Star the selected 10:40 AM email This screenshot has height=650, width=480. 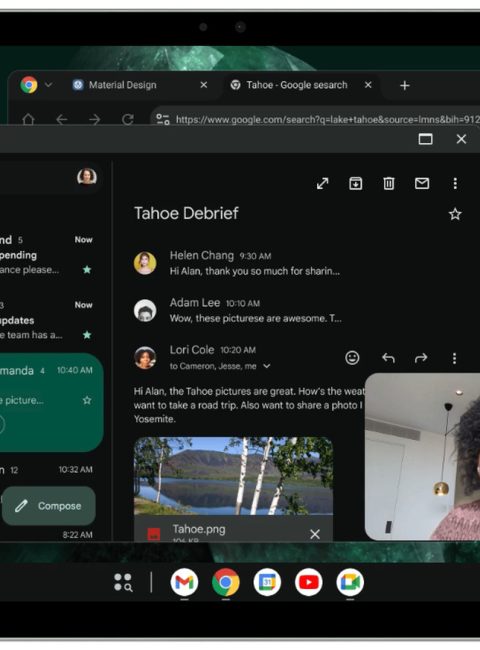[x=87, y=400]
